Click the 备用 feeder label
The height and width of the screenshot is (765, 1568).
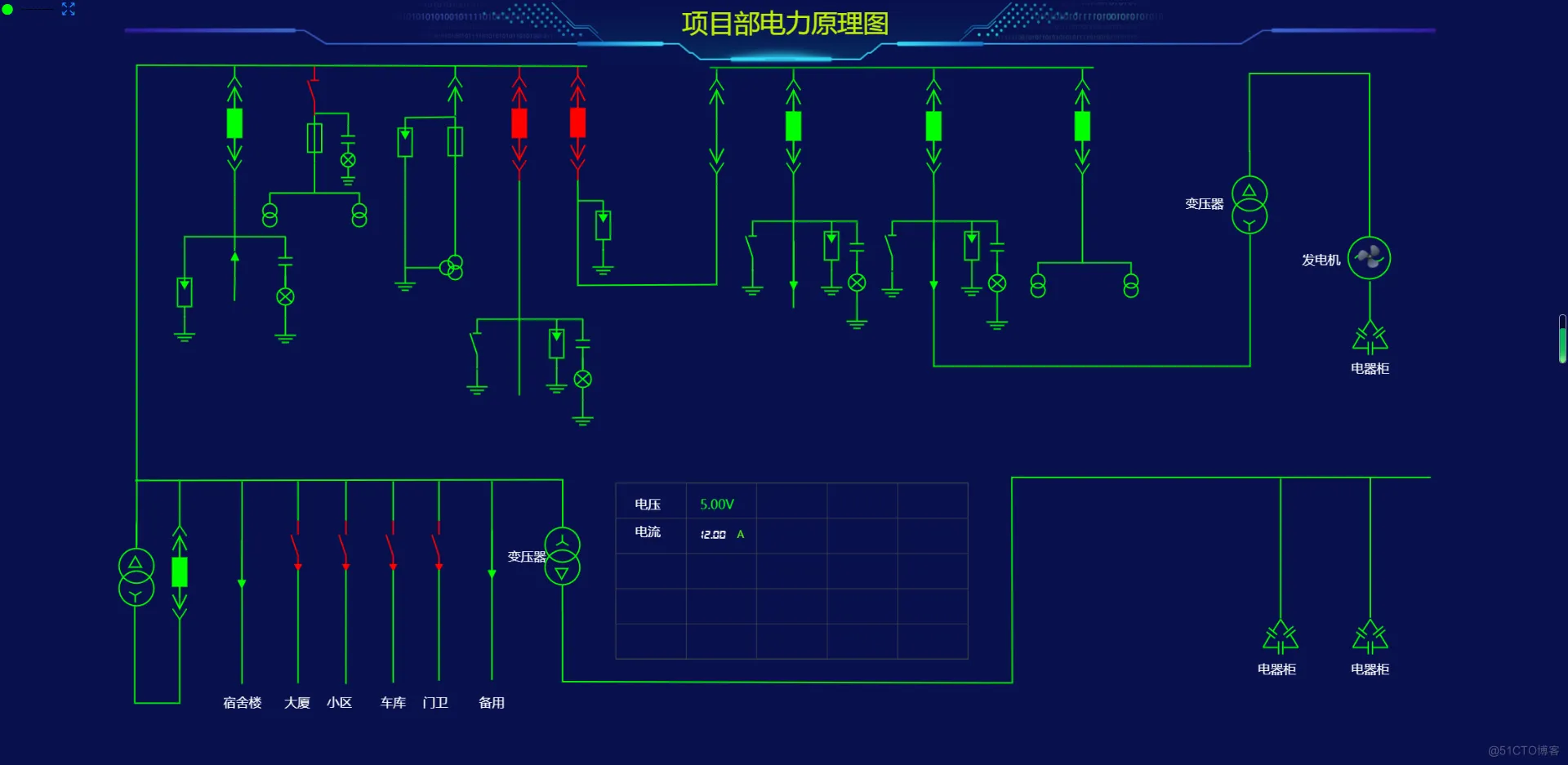pyautogui.click(x=492, y=702)
